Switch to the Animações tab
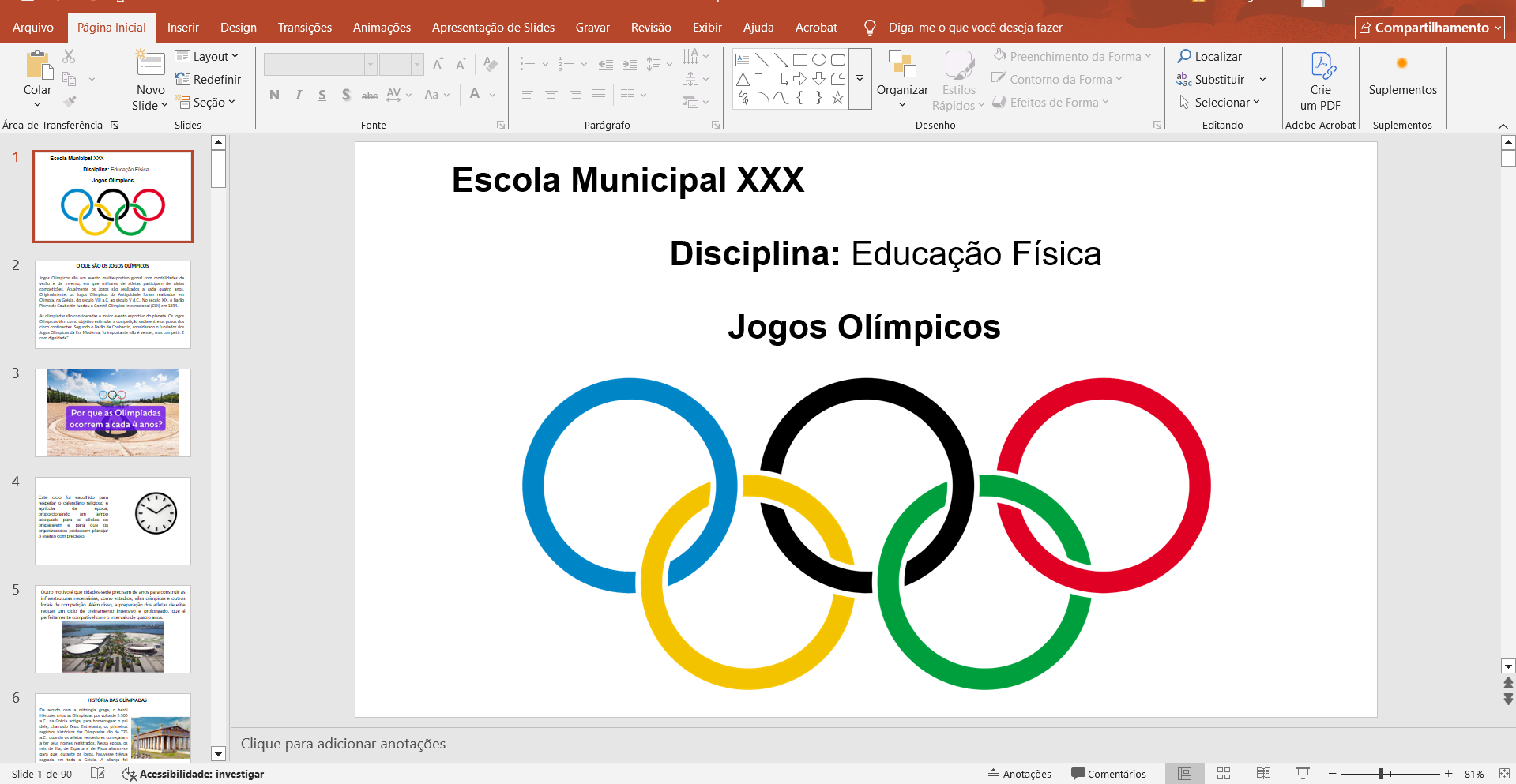The image size is (1516, 784). (382, 28)
